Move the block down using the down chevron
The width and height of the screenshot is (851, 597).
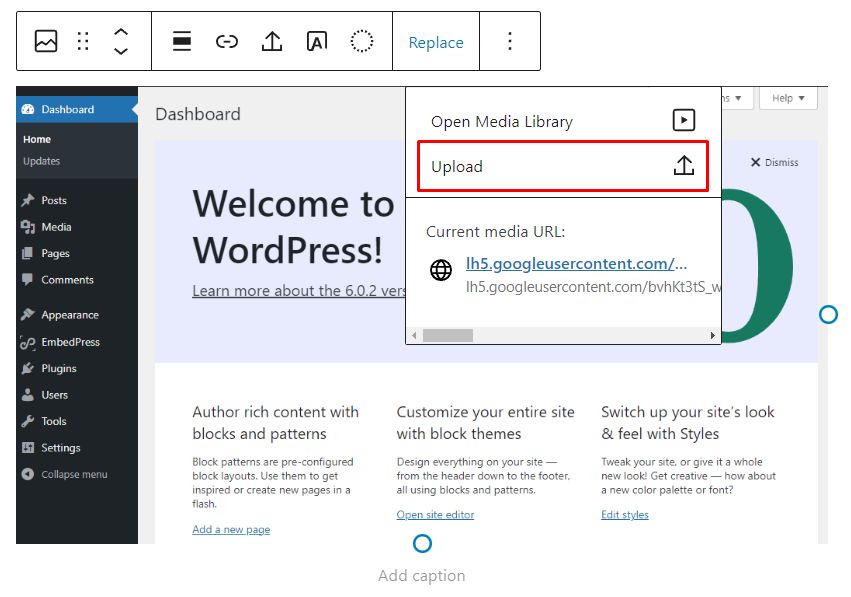[x=122, y=49]
